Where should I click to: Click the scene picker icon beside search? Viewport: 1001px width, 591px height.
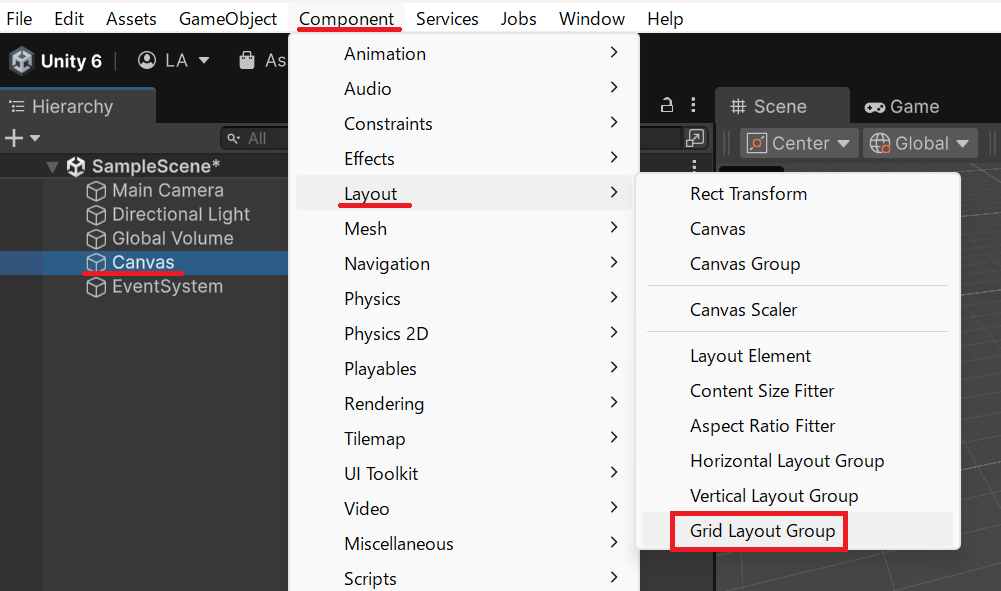click(x=695, y=139)
